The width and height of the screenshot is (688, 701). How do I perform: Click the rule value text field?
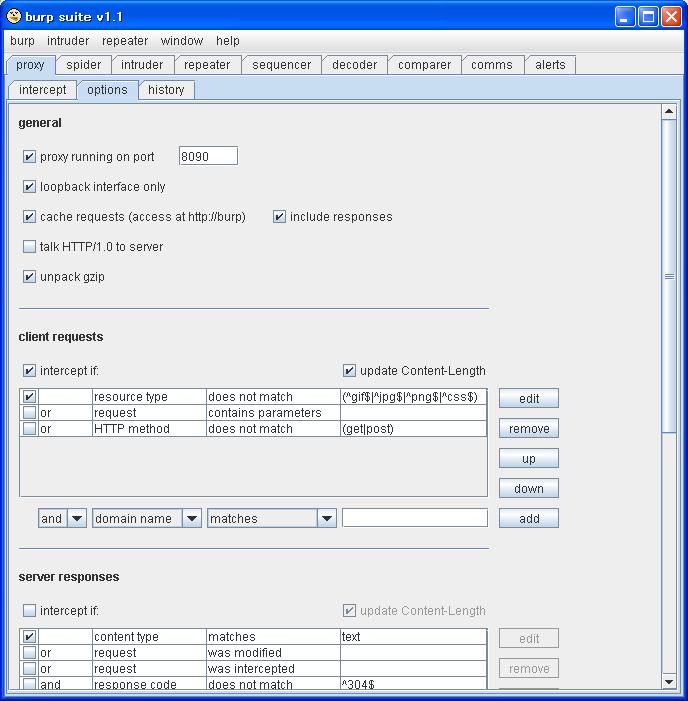tap(414, 518)
